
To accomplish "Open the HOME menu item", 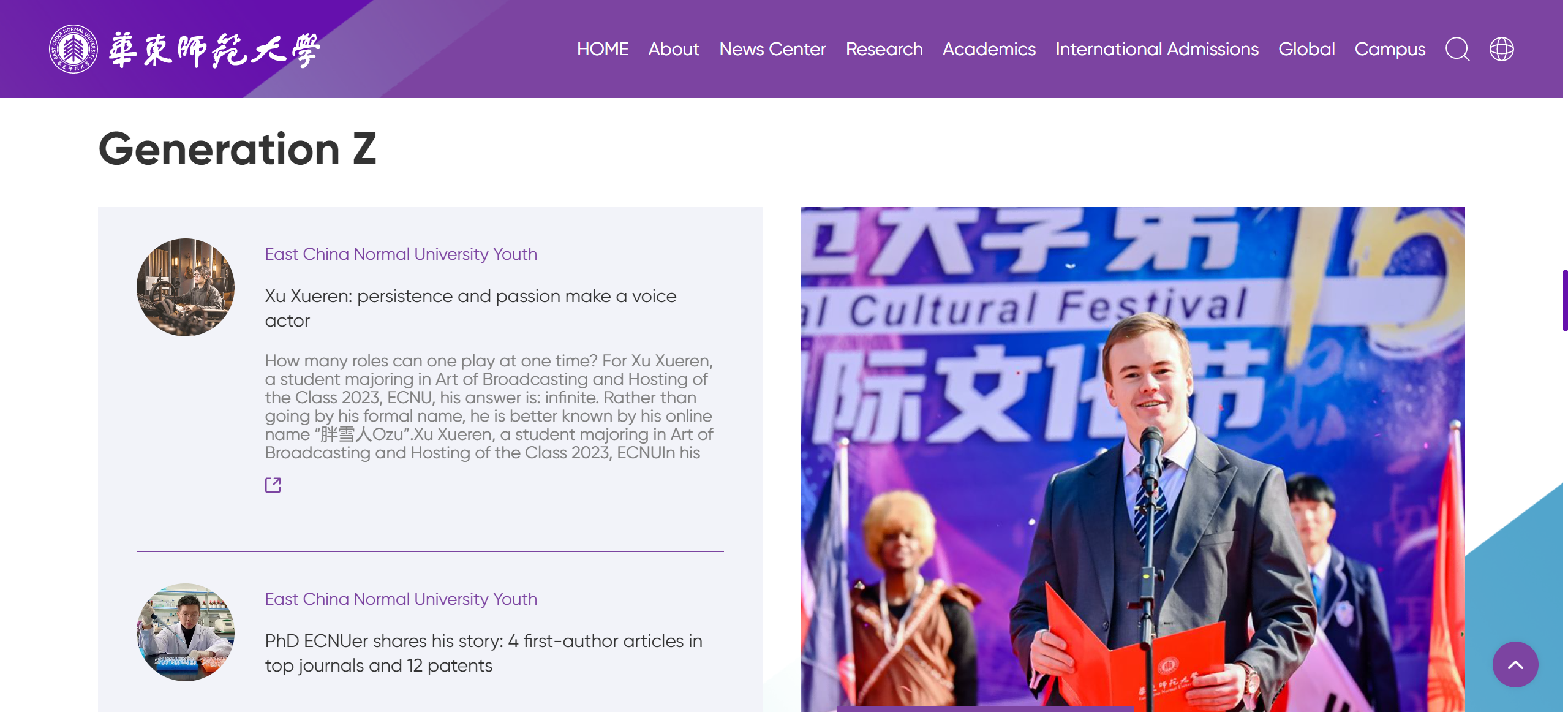I will [602, 49].
